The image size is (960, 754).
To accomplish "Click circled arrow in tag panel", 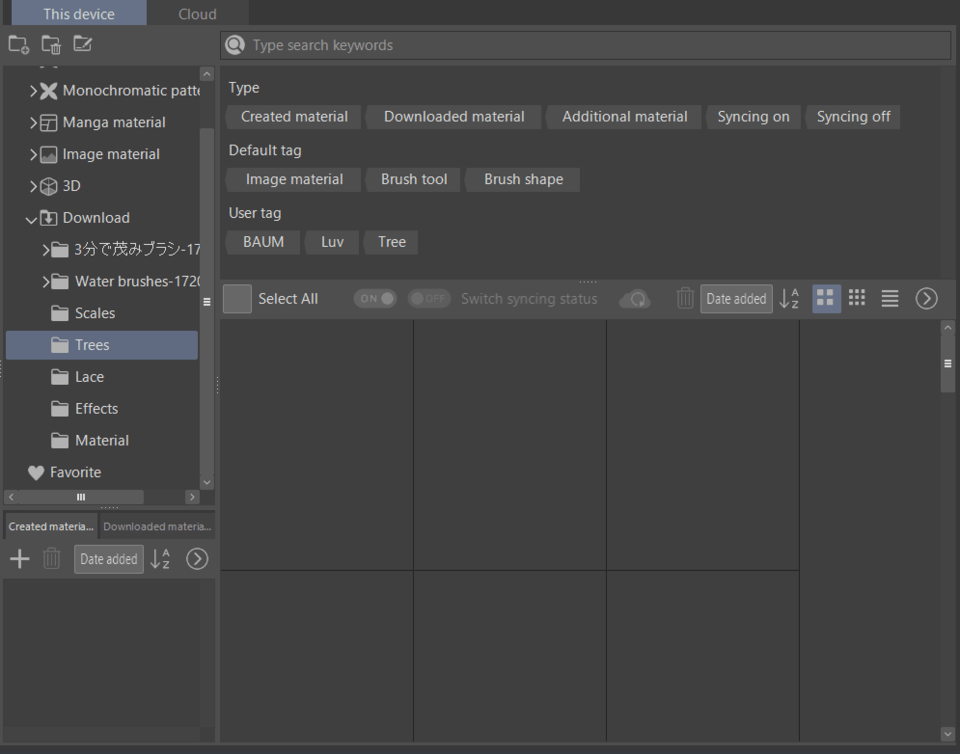I will [197, 559].
